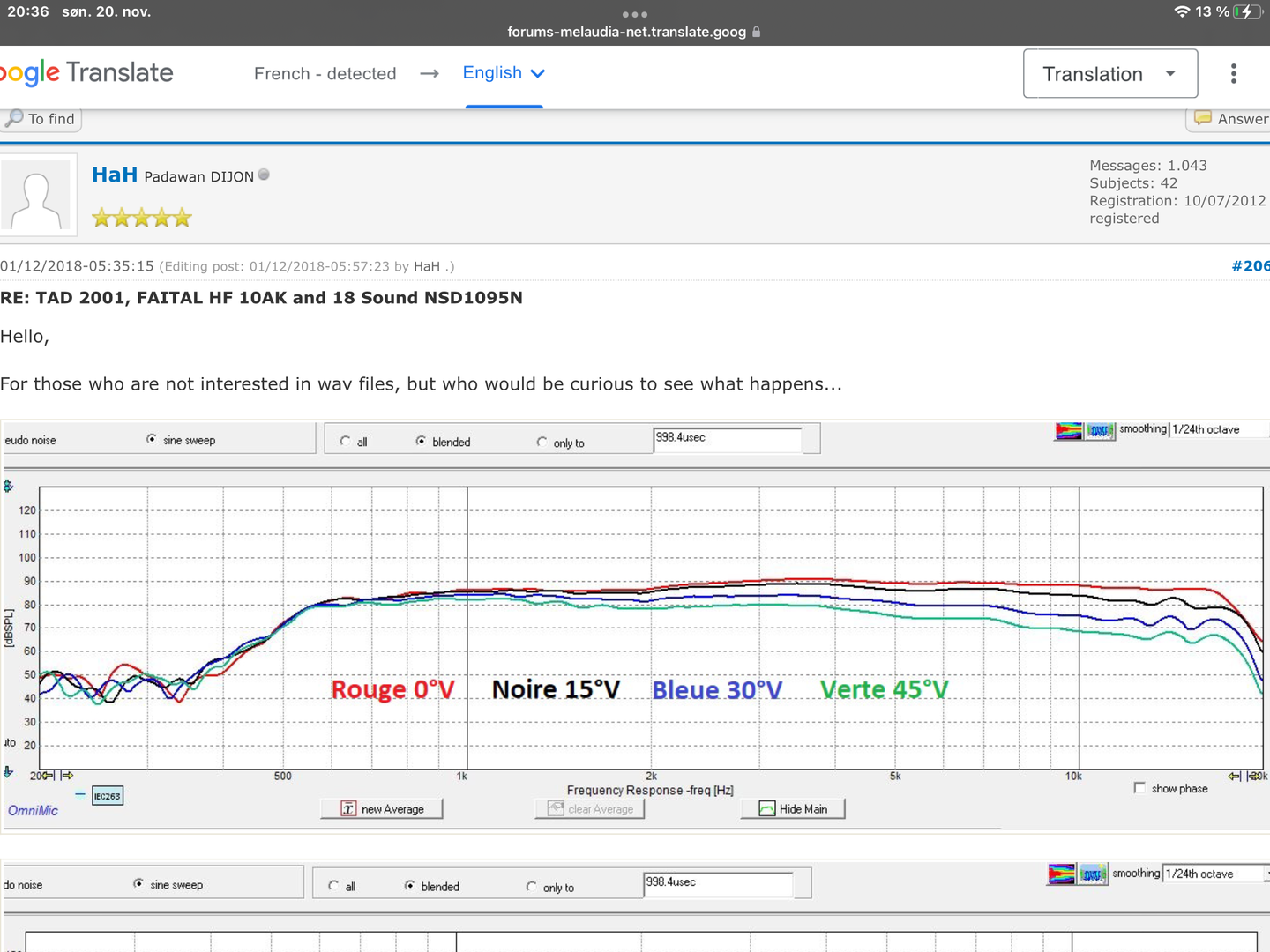Click the IEC263 scale icon

108,796
